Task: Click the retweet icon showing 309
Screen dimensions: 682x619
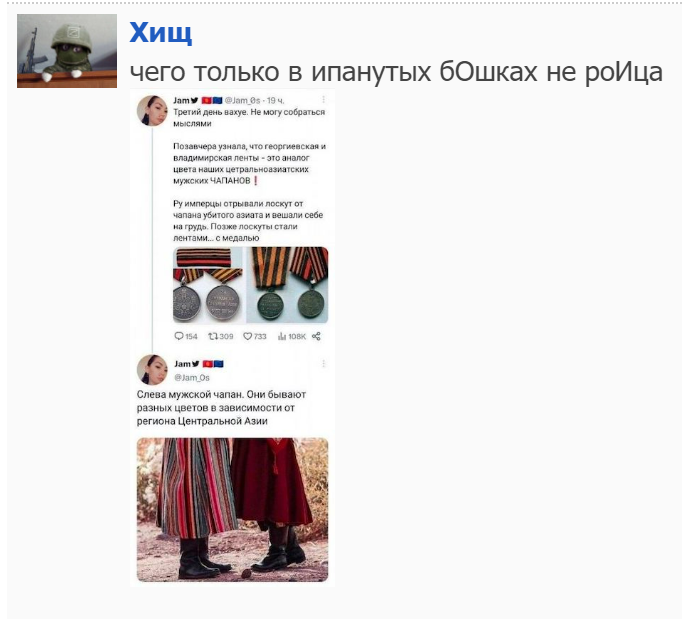Action: point(213,336)
